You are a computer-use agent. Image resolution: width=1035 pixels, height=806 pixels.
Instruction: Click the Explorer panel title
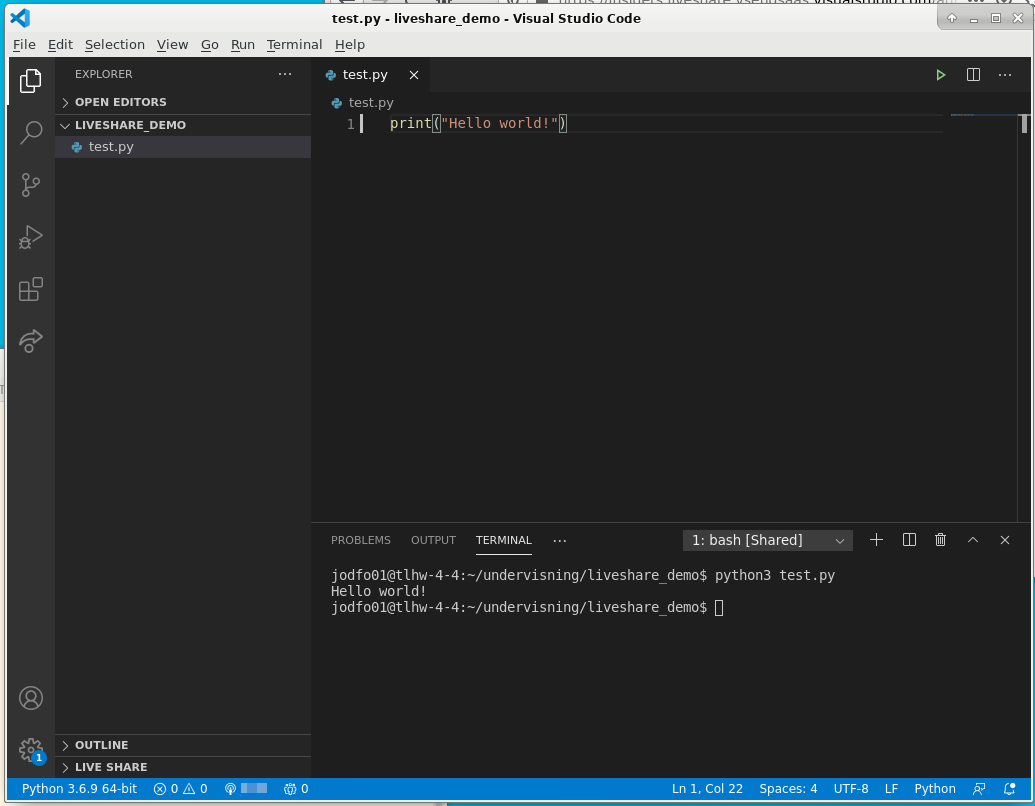point(104,74)
